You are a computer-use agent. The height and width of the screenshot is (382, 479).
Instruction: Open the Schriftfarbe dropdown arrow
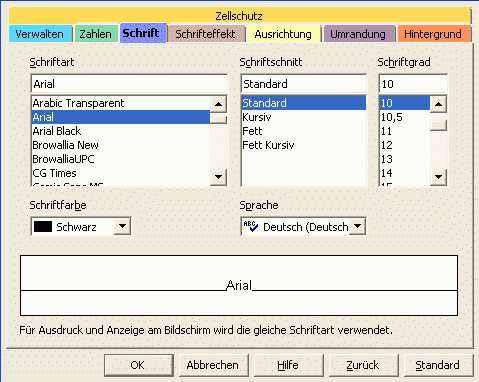pos(122,226)
